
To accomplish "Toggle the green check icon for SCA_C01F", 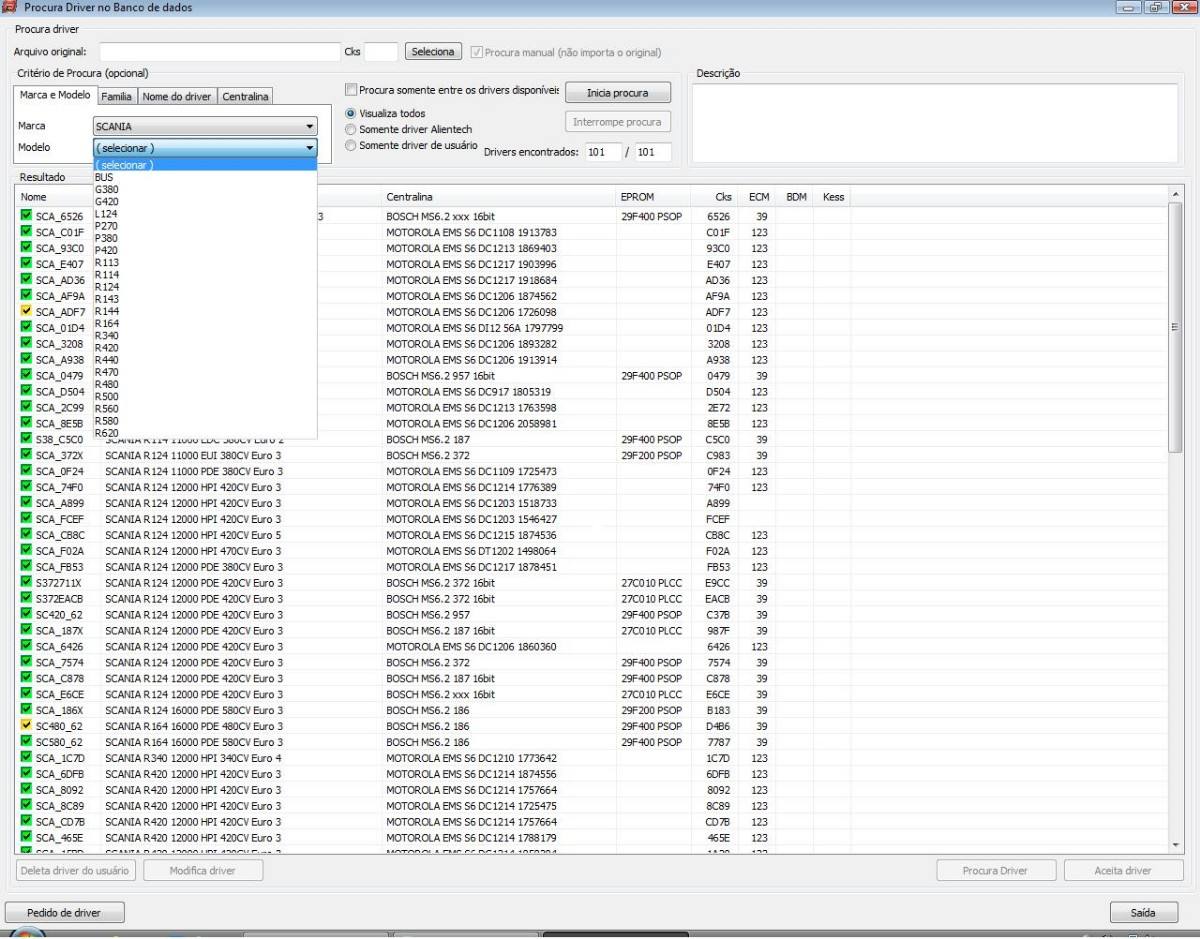I will click(x=26, y=232).
